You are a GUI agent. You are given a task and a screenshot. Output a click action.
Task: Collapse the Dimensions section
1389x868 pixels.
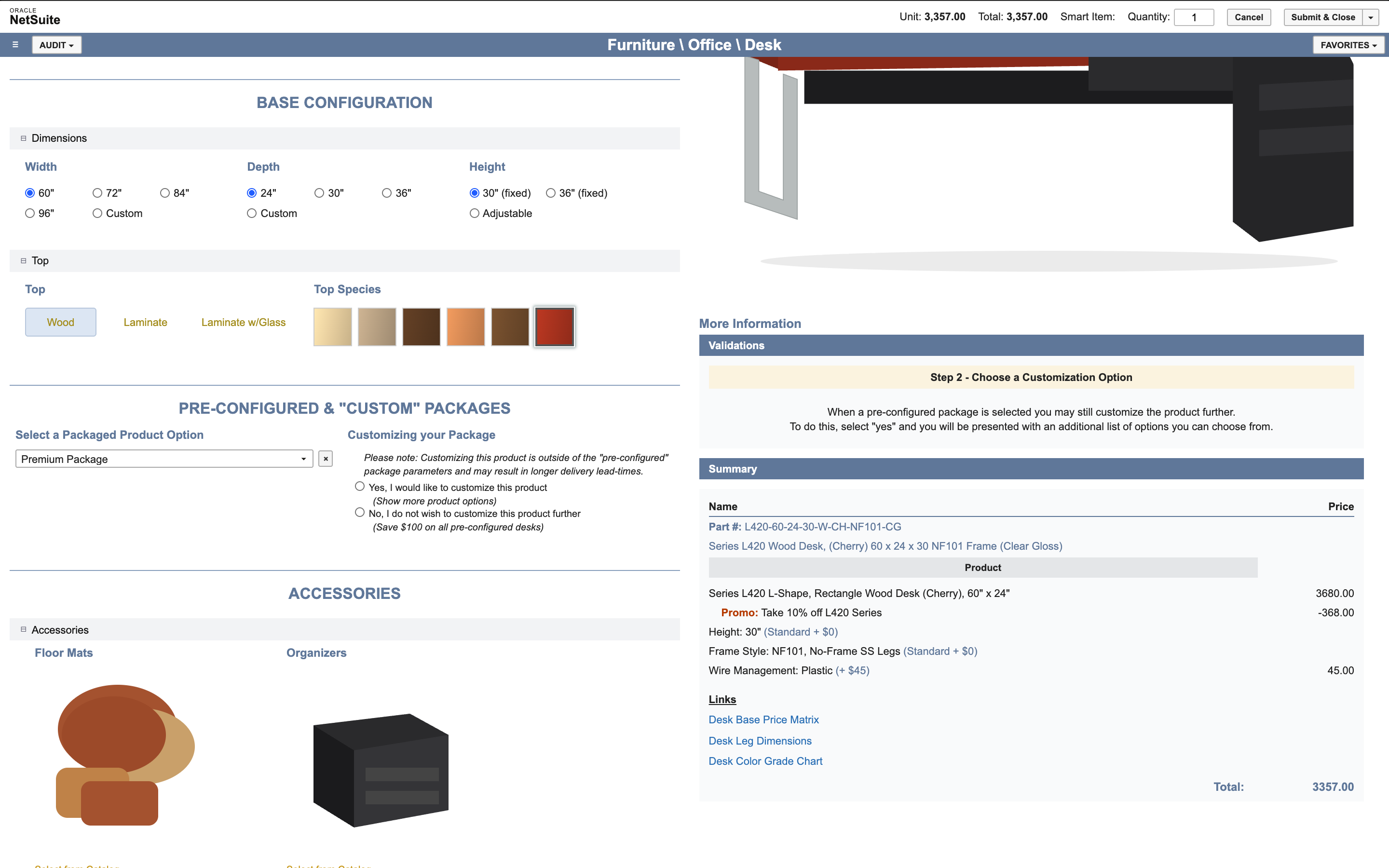click(x=24, y=138)
